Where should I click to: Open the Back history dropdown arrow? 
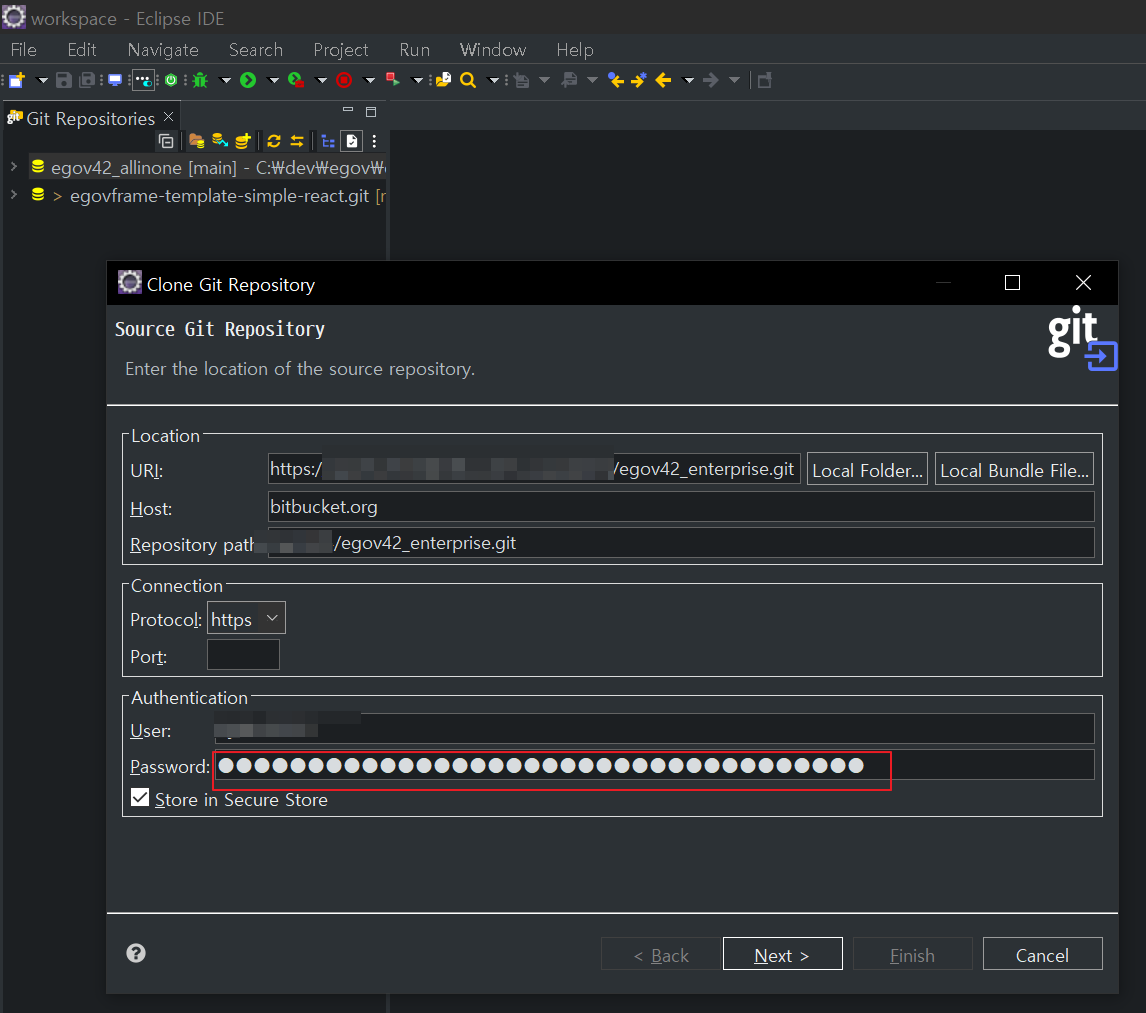point(688,80)
